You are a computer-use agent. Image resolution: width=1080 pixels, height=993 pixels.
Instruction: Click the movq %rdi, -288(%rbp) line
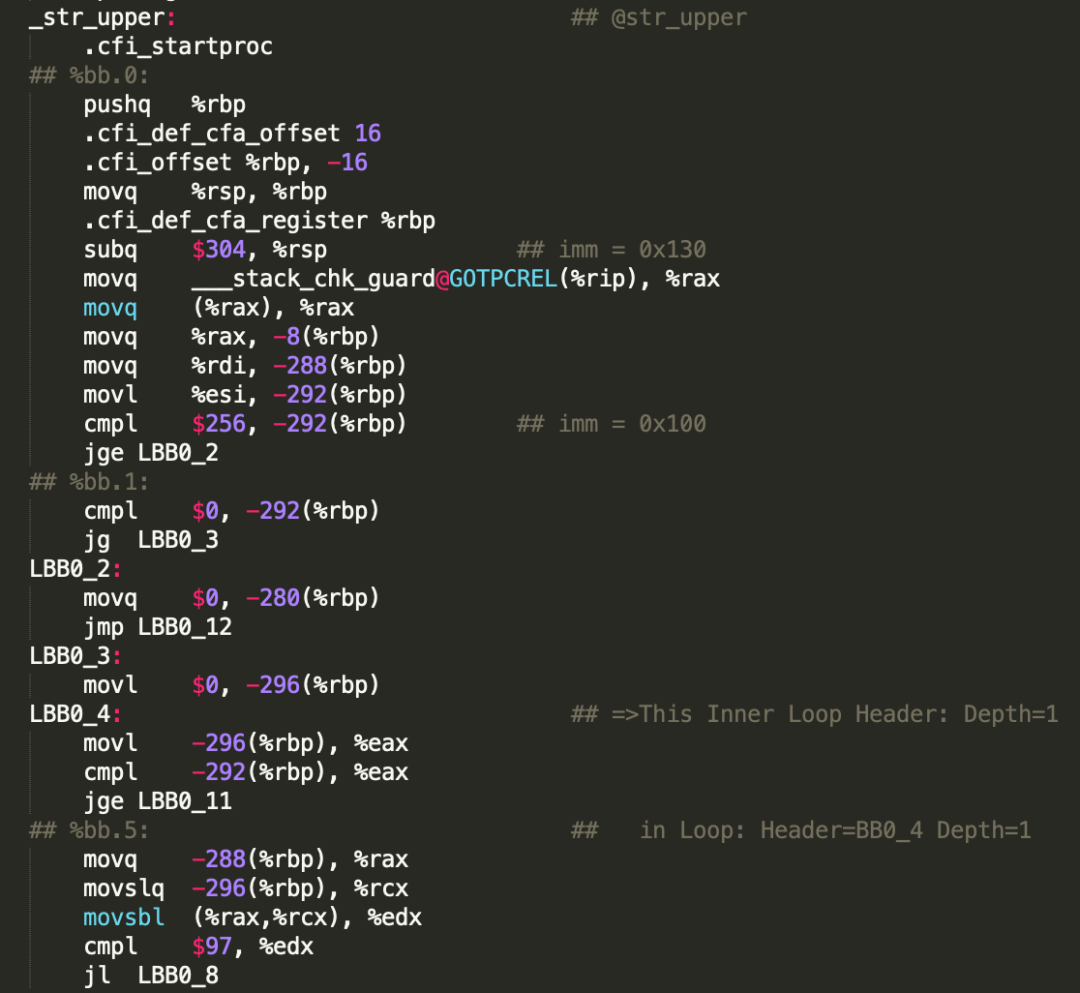click(245, 366)
